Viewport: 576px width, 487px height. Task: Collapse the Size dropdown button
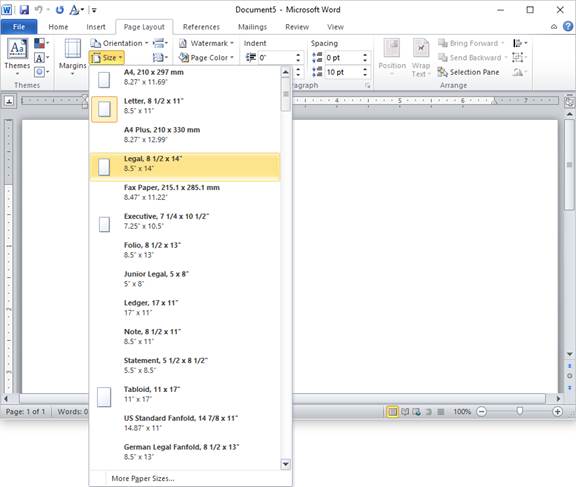coord(107,58)
